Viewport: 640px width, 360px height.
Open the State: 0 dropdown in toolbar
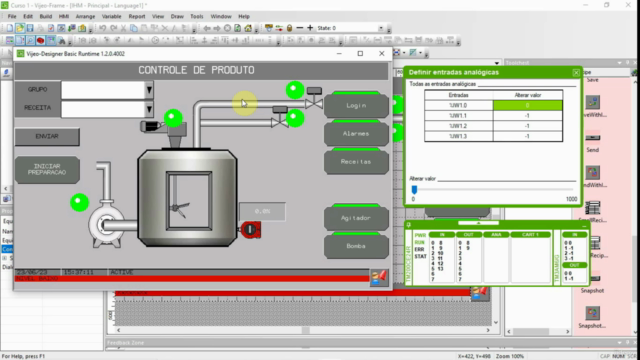tap(381, 28)
